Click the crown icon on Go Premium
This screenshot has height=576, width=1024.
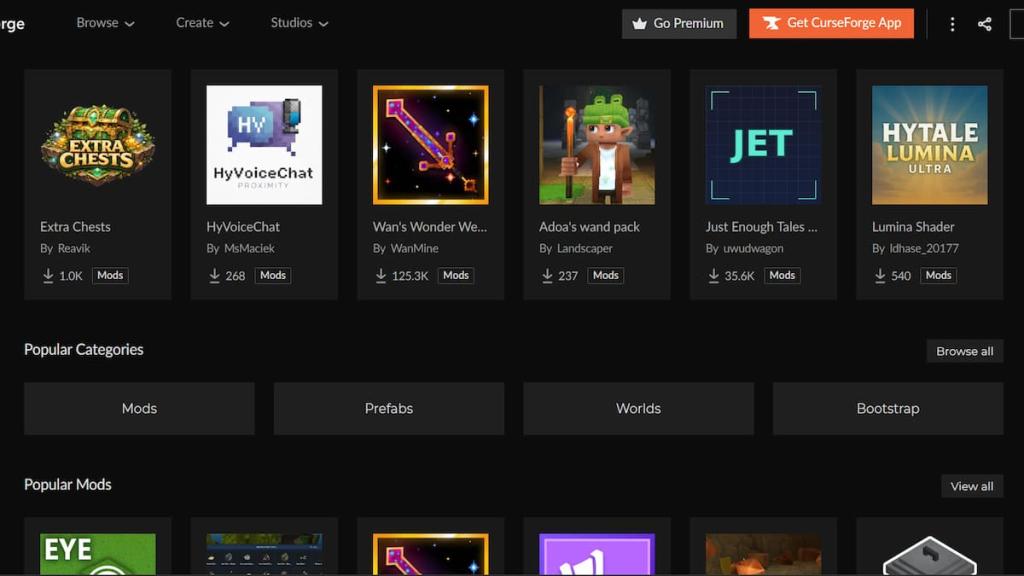(x=640, y=23)
